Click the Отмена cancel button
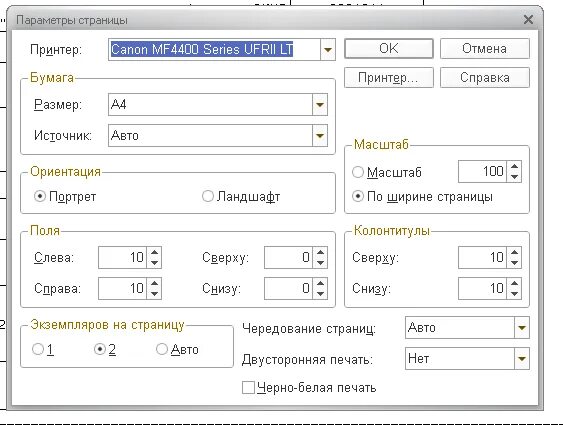Viewport: 563px width, 425px height. tap(485, 48)
